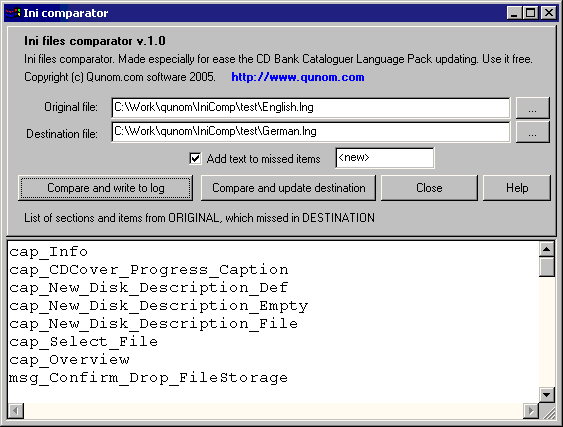Click the Ini comparator title bar icon
The height and width of the screenshot is (427, 563).
(x=13, y=13)
